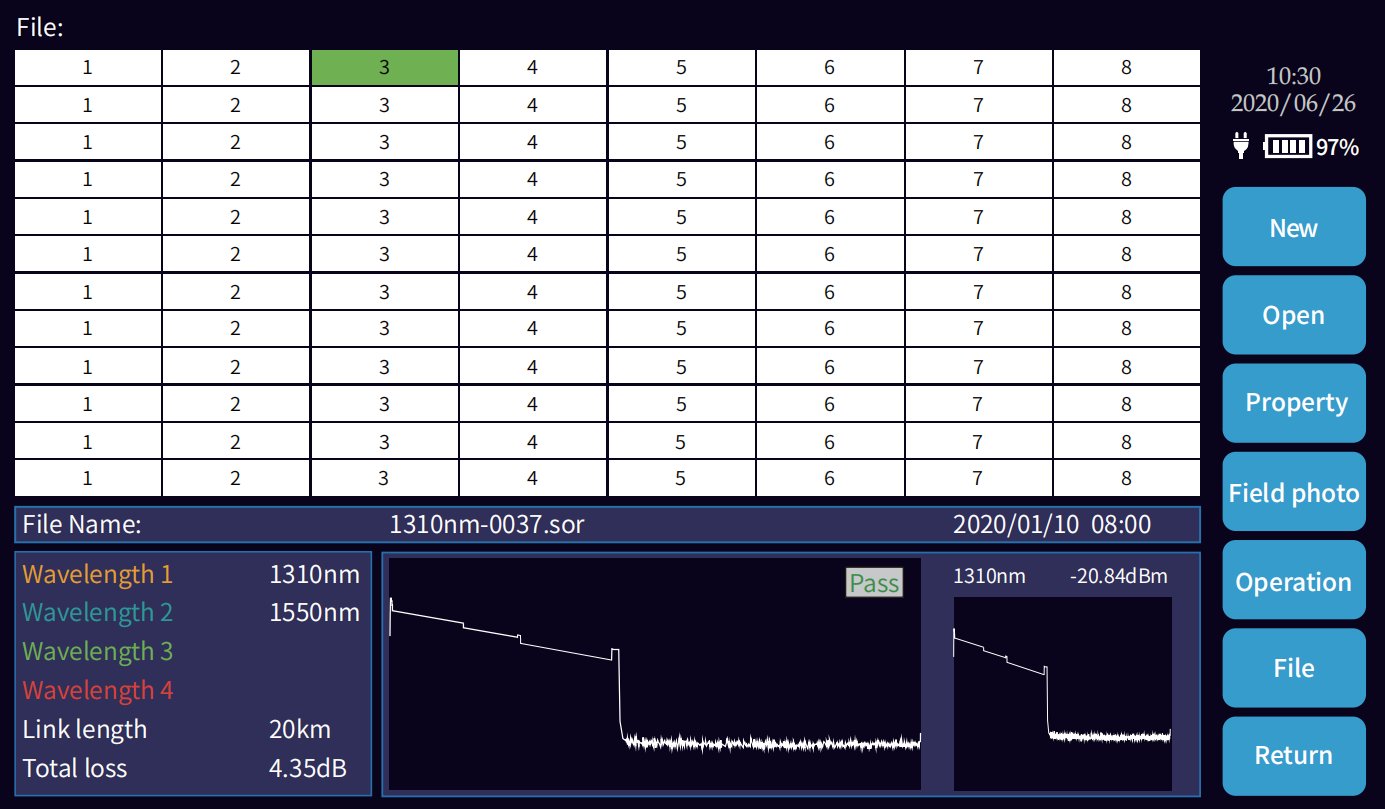Click the 20km link length value

[x=299, y=730]
